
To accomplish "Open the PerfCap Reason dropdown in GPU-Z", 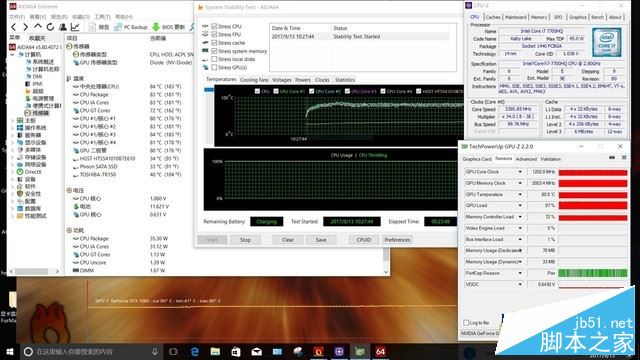I will (x=520, y=273).
